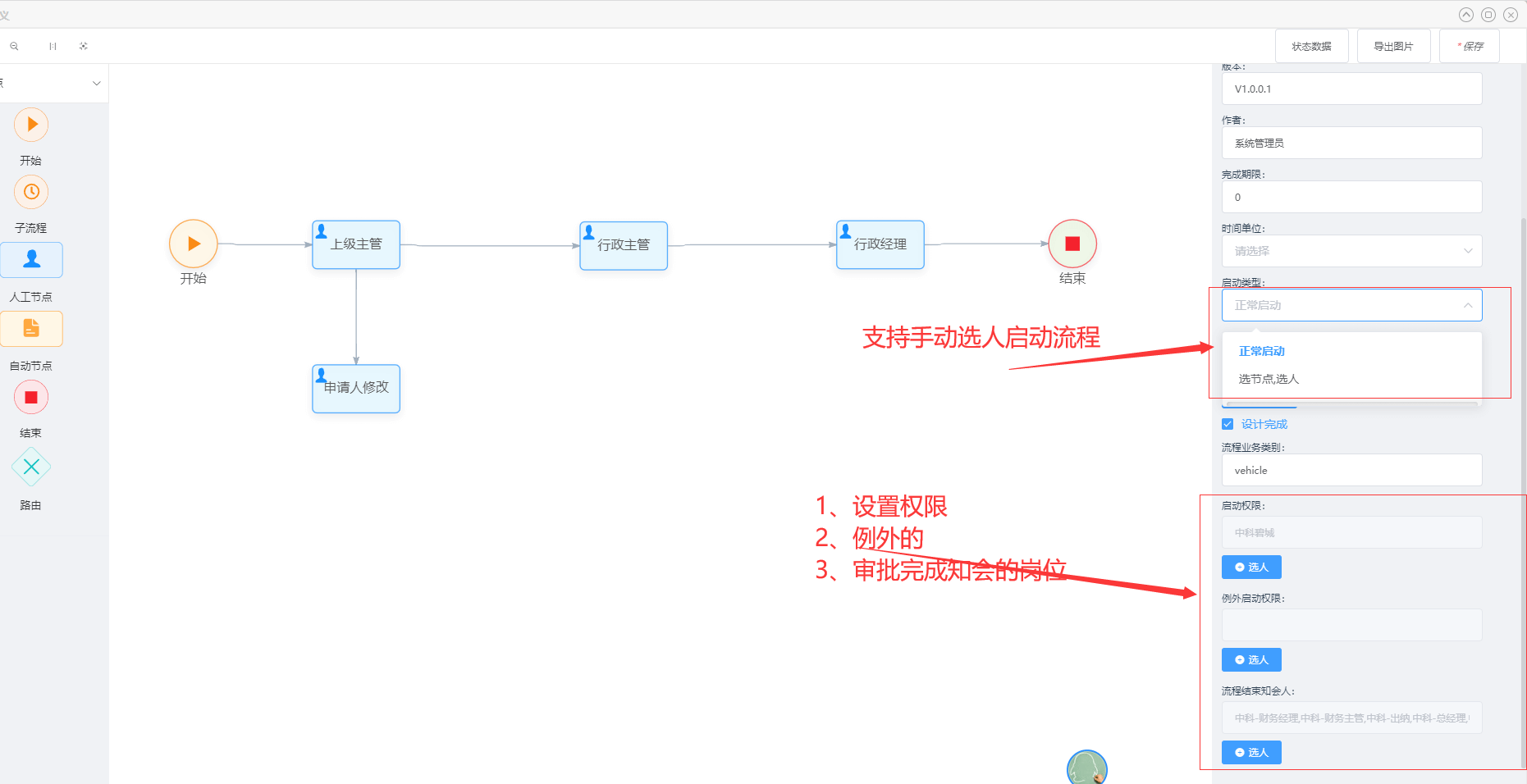Click 选人 button under 例外启动权限

1251,659
